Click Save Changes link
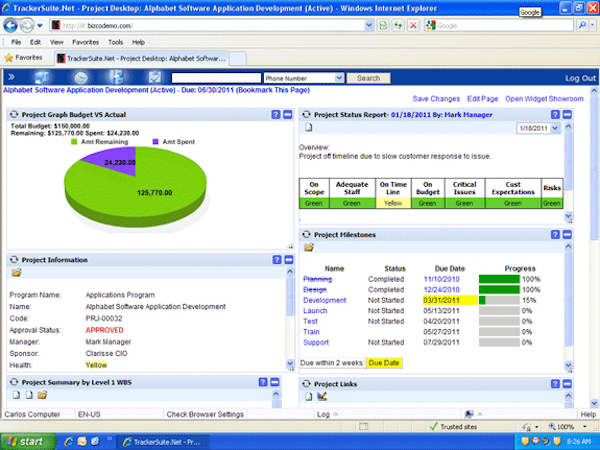Image resolution: width=600 pixels, height=450 pixels. tap(436, 99)
